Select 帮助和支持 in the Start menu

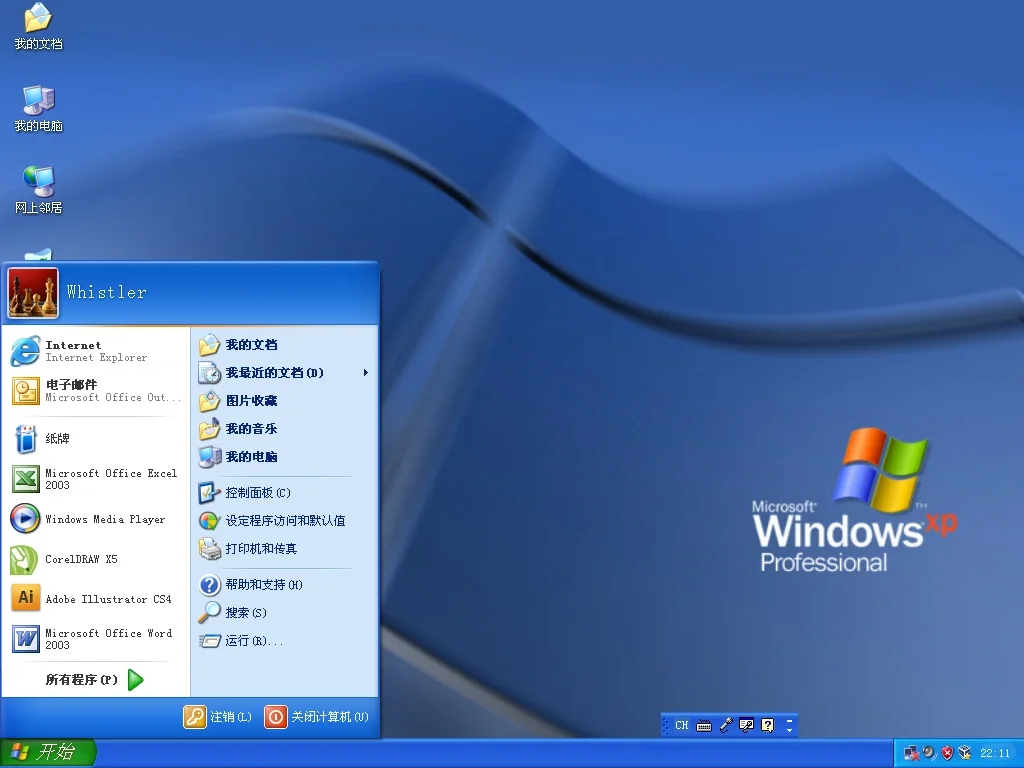[258, 584]
